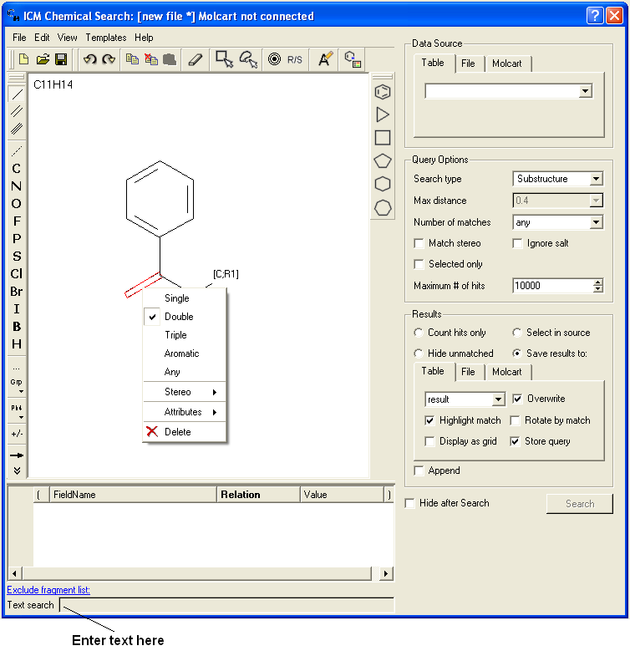Click the Text search input field

pyautogui.click(x=225, y=605)
